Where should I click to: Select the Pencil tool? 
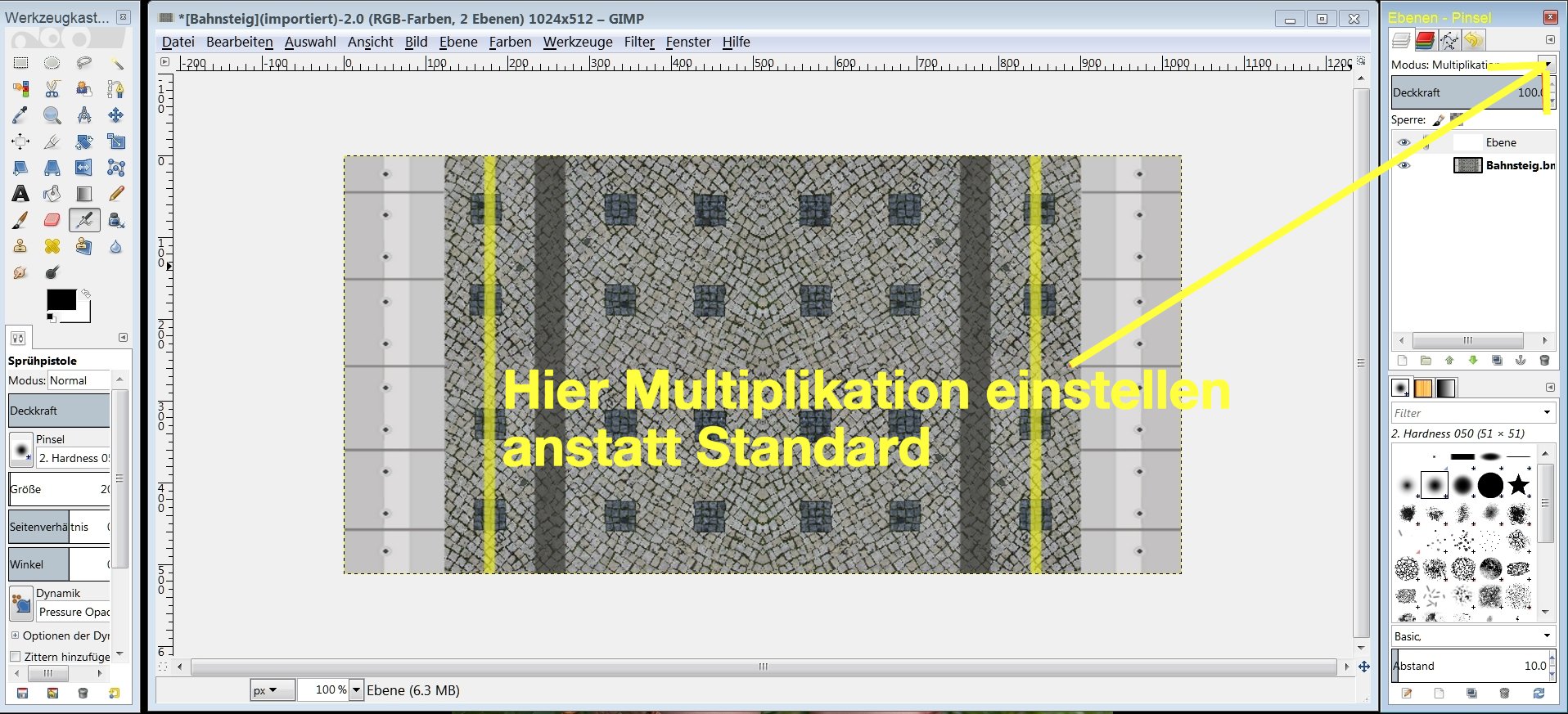coord(116,194)
